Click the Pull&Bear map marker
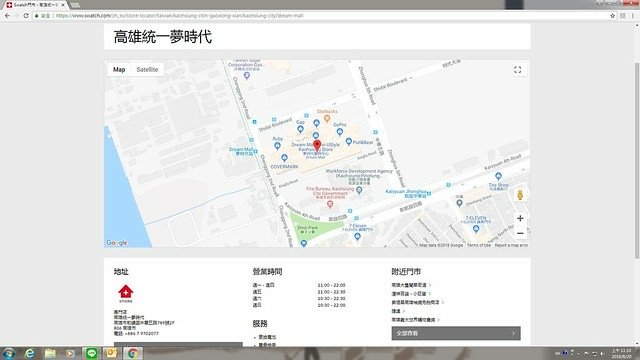This screenshot has width=640, height=360. tap(349, 141)
